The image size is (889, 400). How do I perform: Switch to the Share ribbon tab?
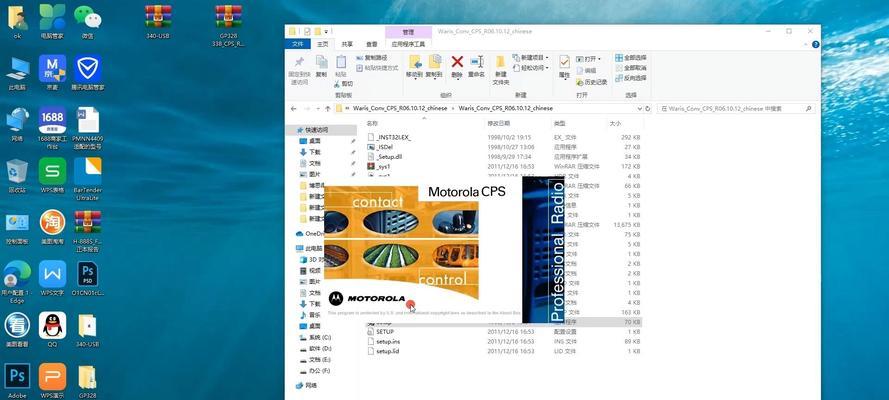click(347, 44)
